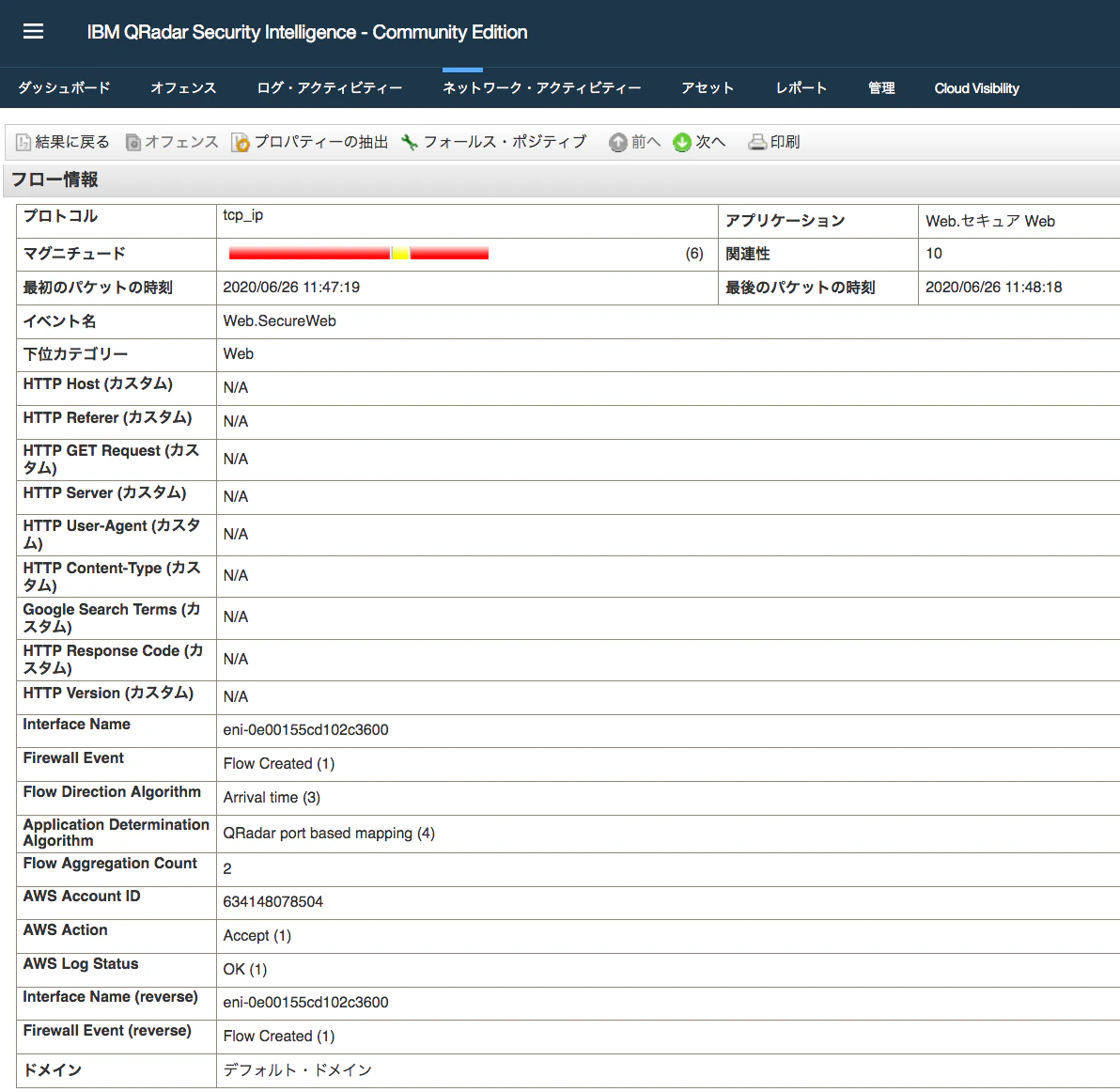Click the Web.セキュア Web application value
The image size is (1120, 1092).
(990, 222)
